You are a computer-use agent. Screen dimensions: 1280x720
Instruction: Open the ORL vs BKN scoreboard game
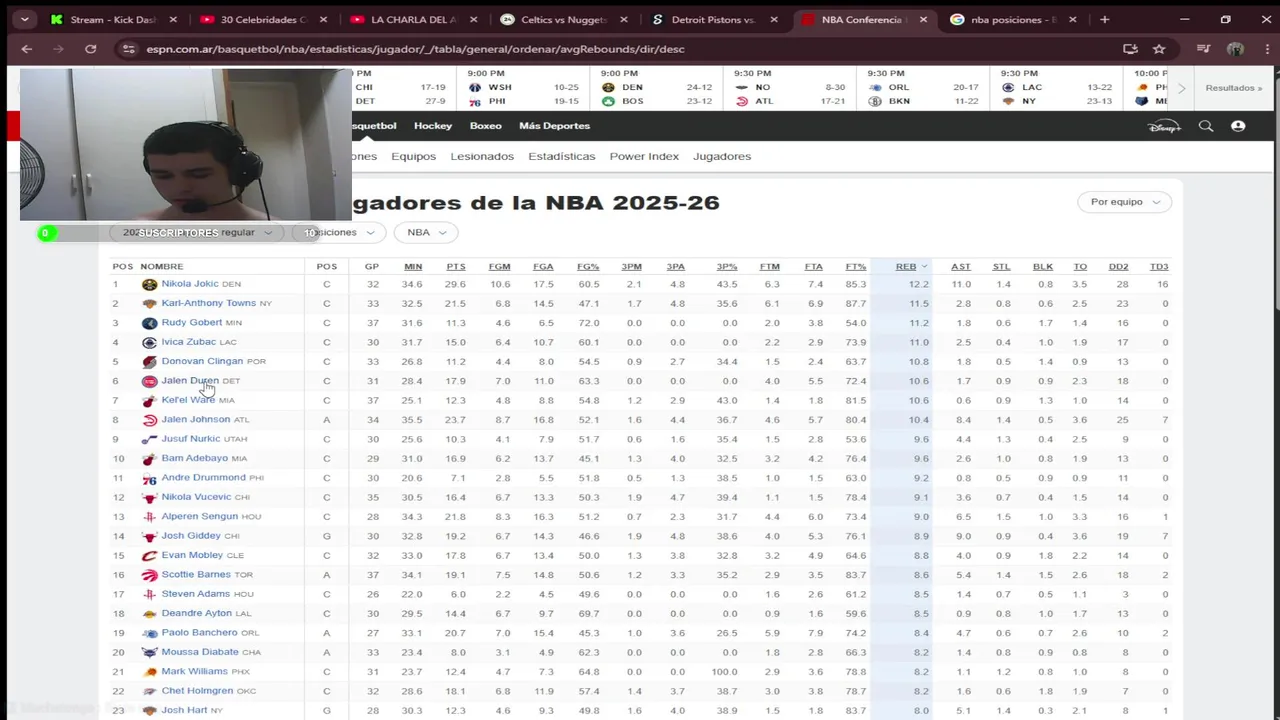tap(923, 88)
